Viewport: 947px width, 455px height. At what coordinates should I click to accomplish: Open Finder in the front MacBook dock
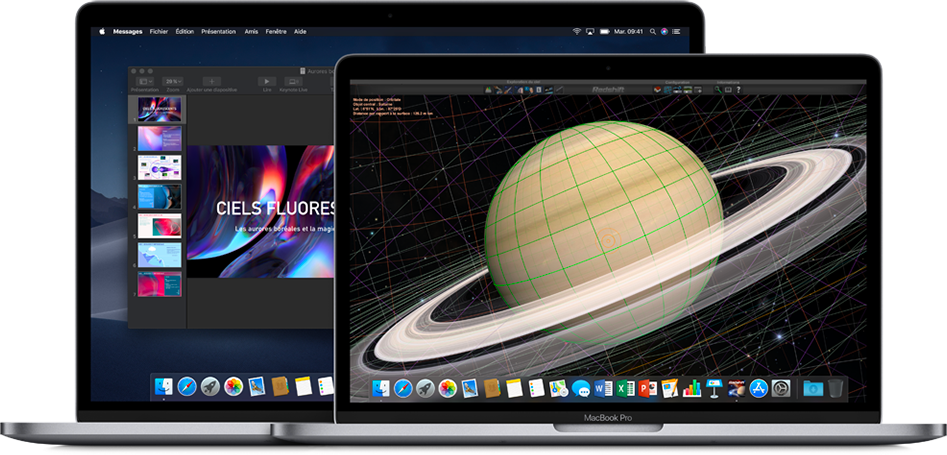click(380, 388)
